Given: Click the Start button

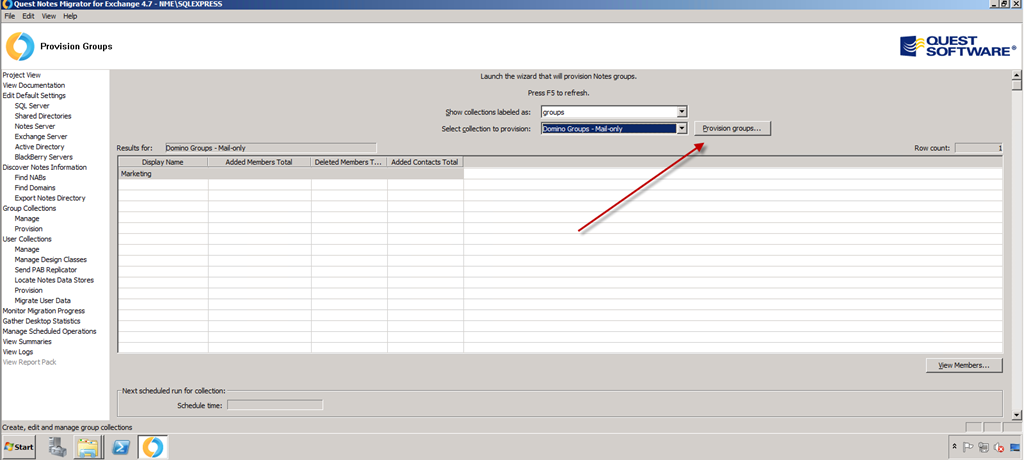Looking at the screenshot, I should (19, 448).
